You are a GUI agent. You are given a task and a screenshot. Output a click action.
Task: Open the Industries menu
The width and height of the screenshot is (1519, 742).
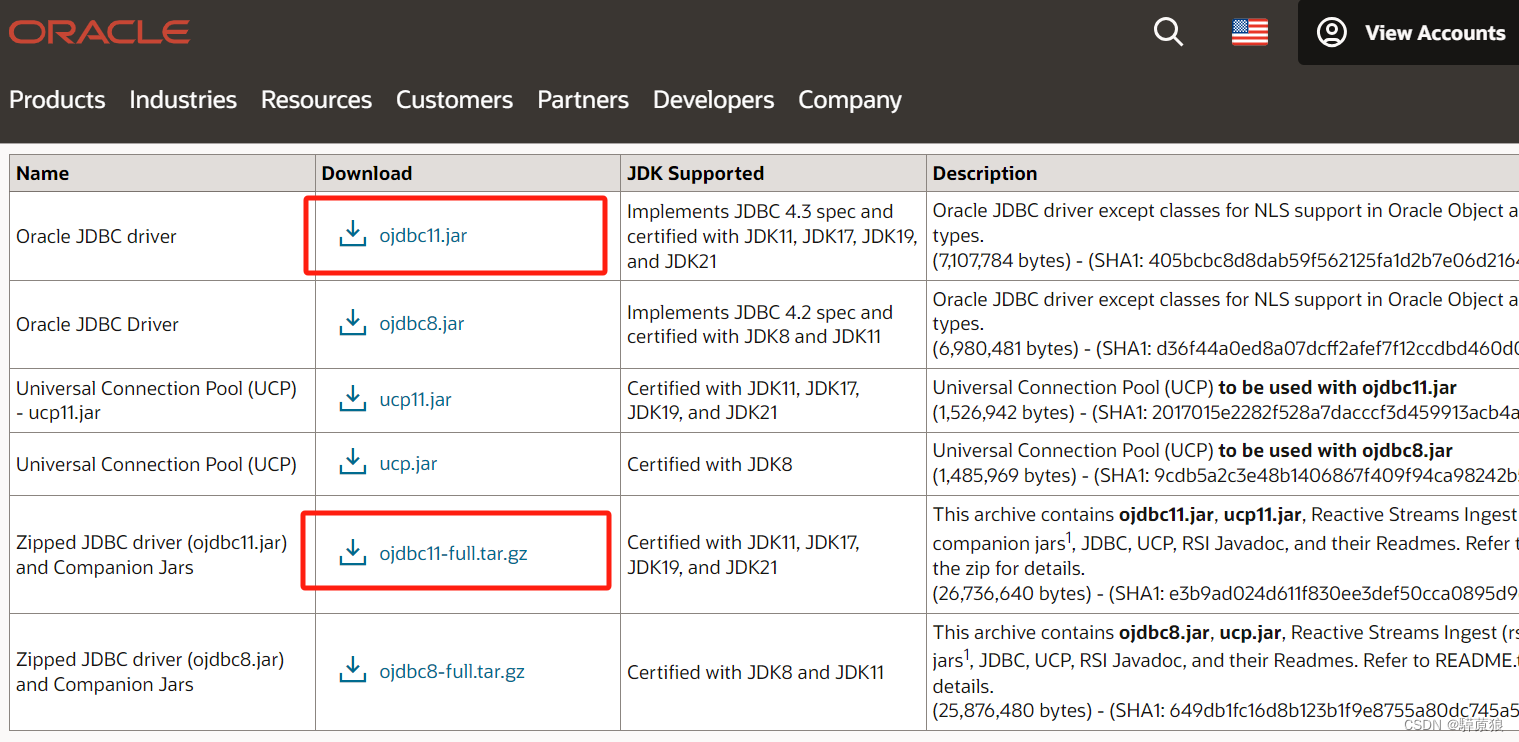click(183, 100)
